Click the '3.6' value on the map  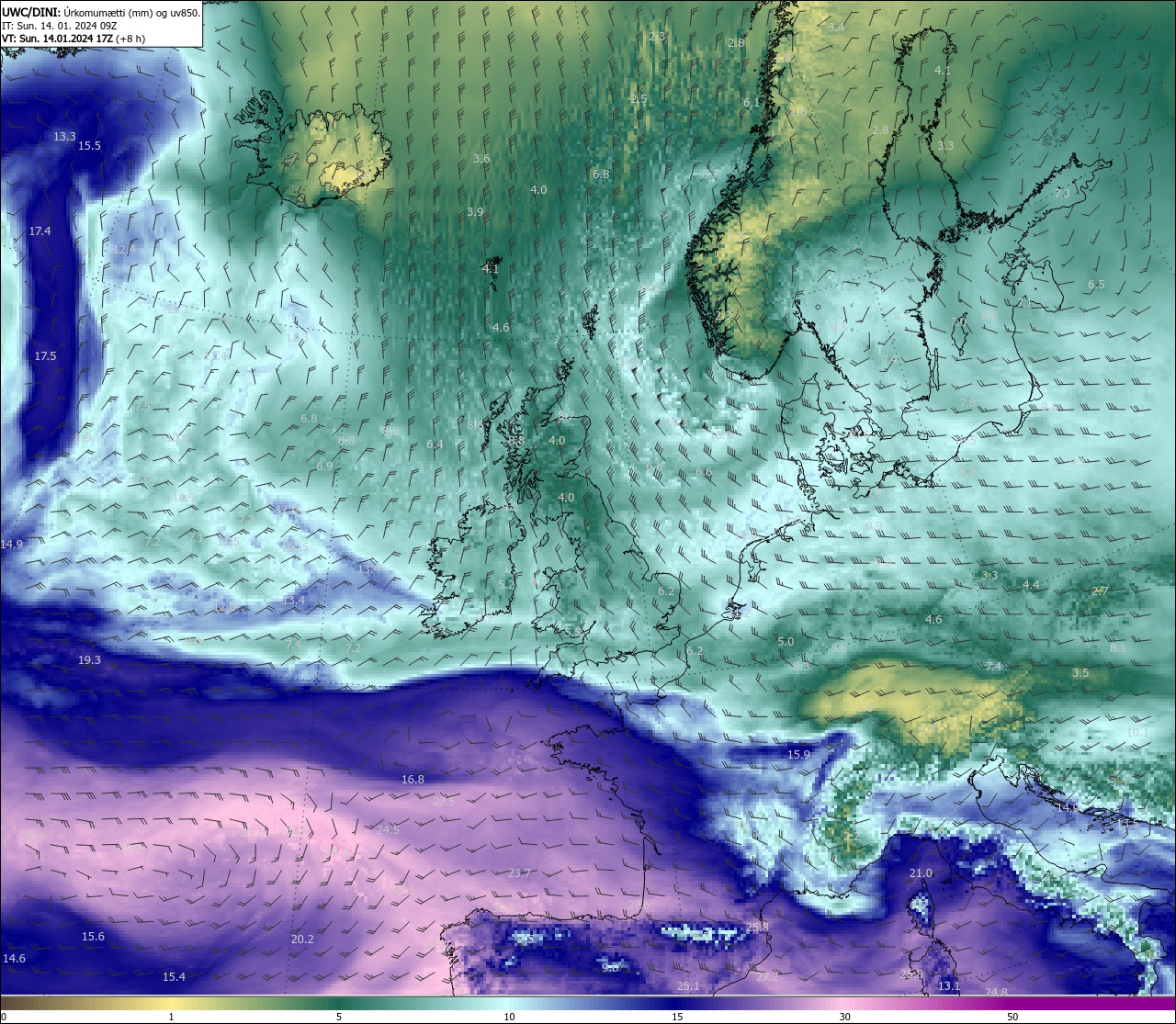tap(481, 158)
